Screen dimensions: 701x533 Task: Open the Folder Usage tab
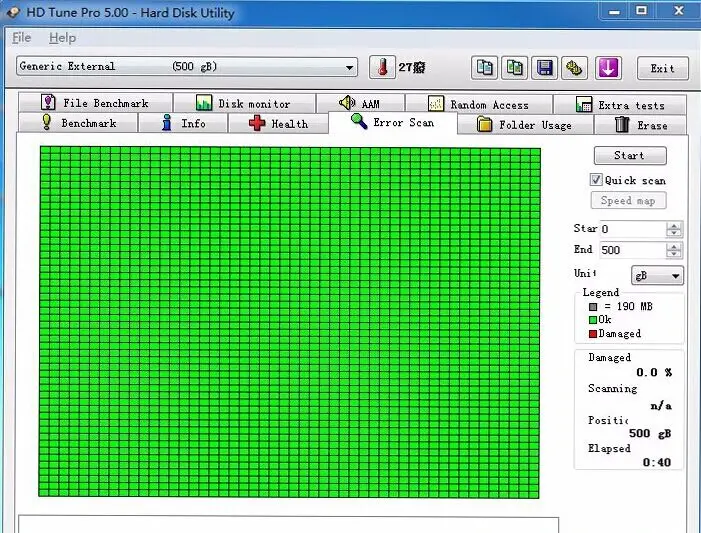(x=525, y=125)
